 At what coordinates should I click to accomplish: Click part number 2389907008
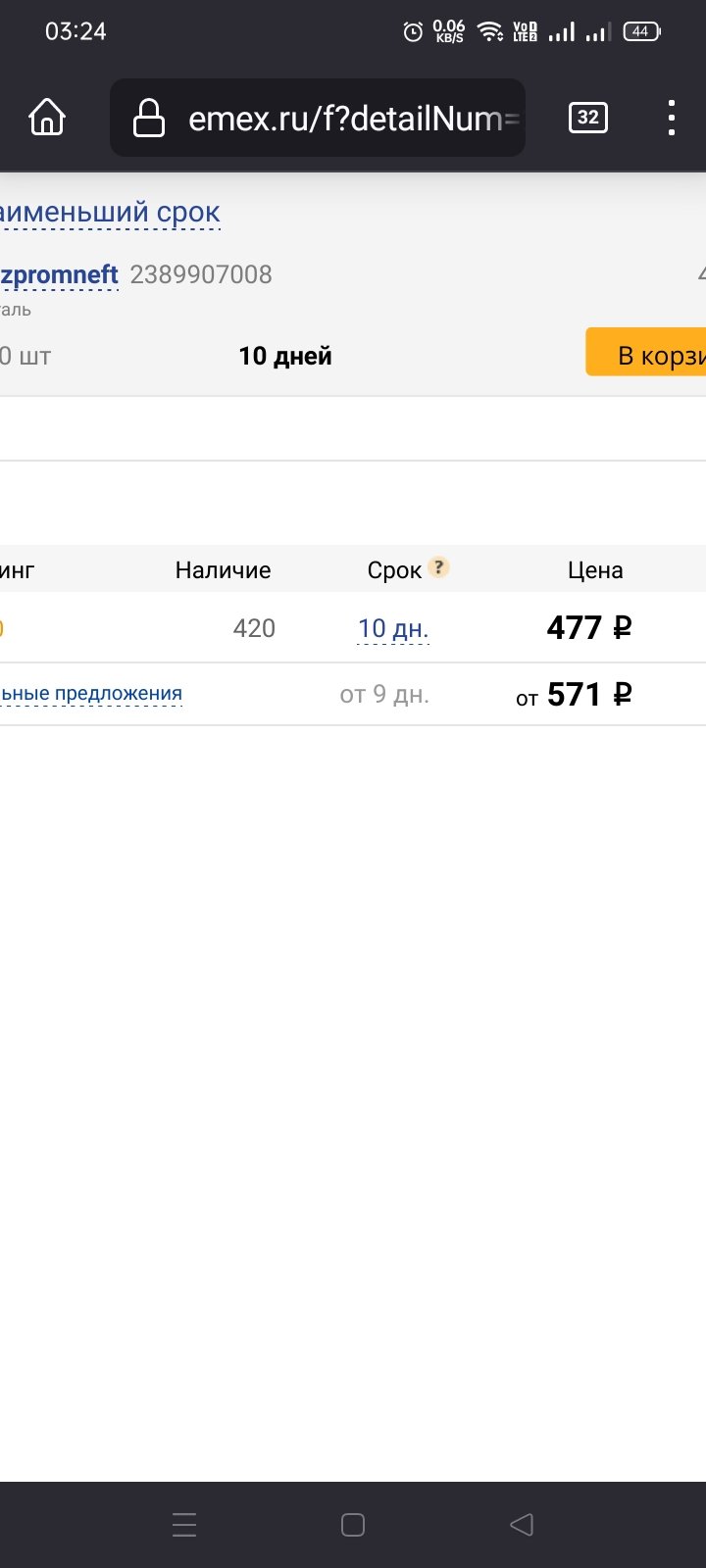[201, 274]
